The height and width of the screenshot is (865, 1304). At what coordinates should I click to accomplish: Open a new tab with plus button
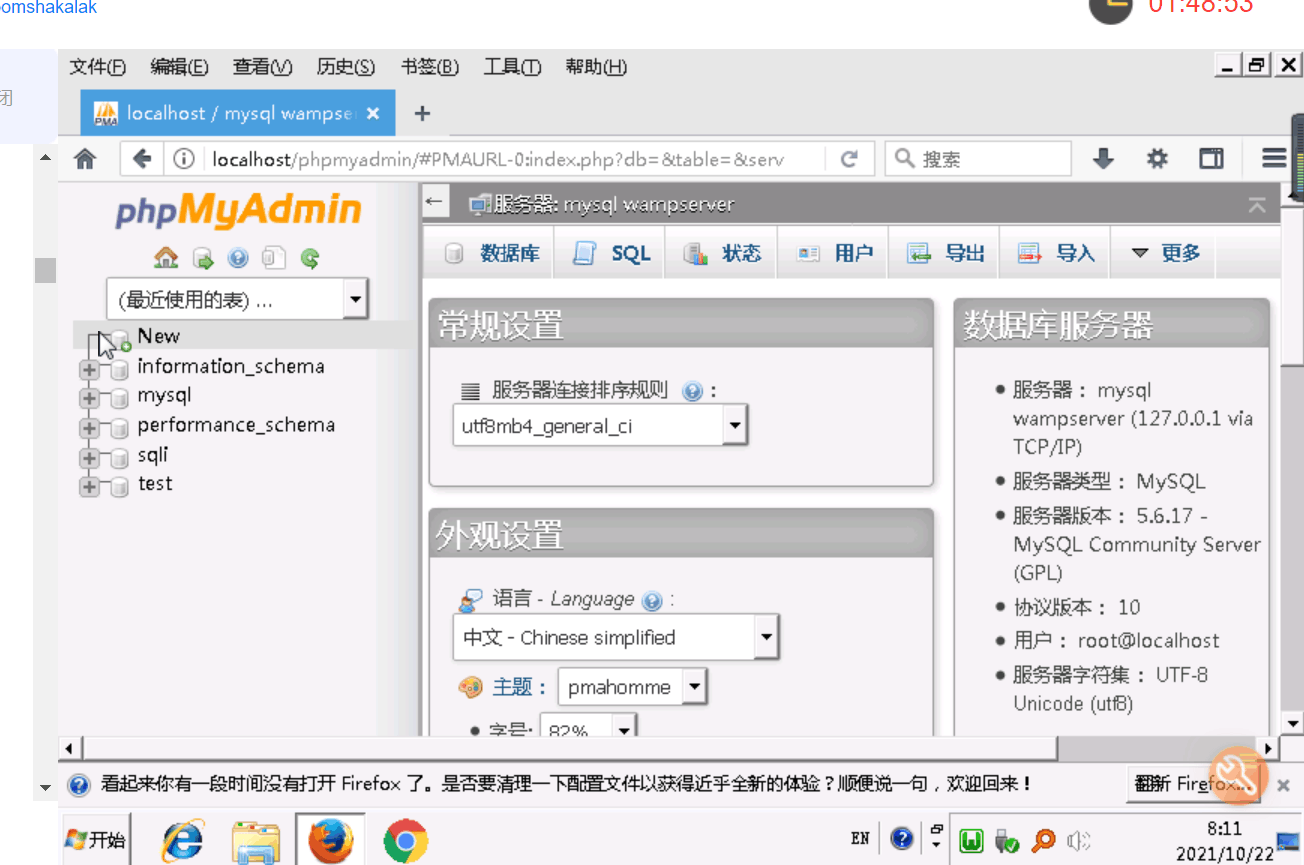[x=422, y=113]
